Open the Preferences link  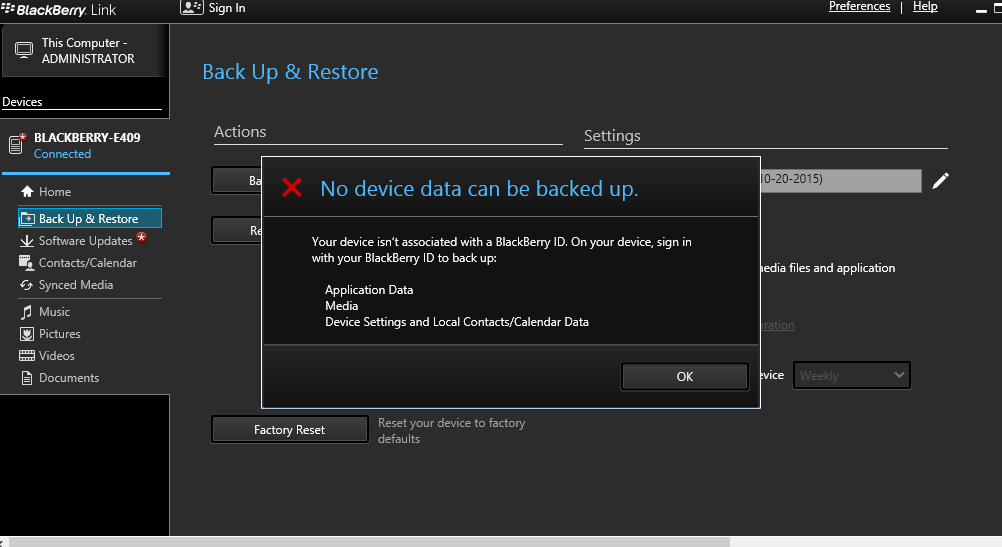[859, 6]
